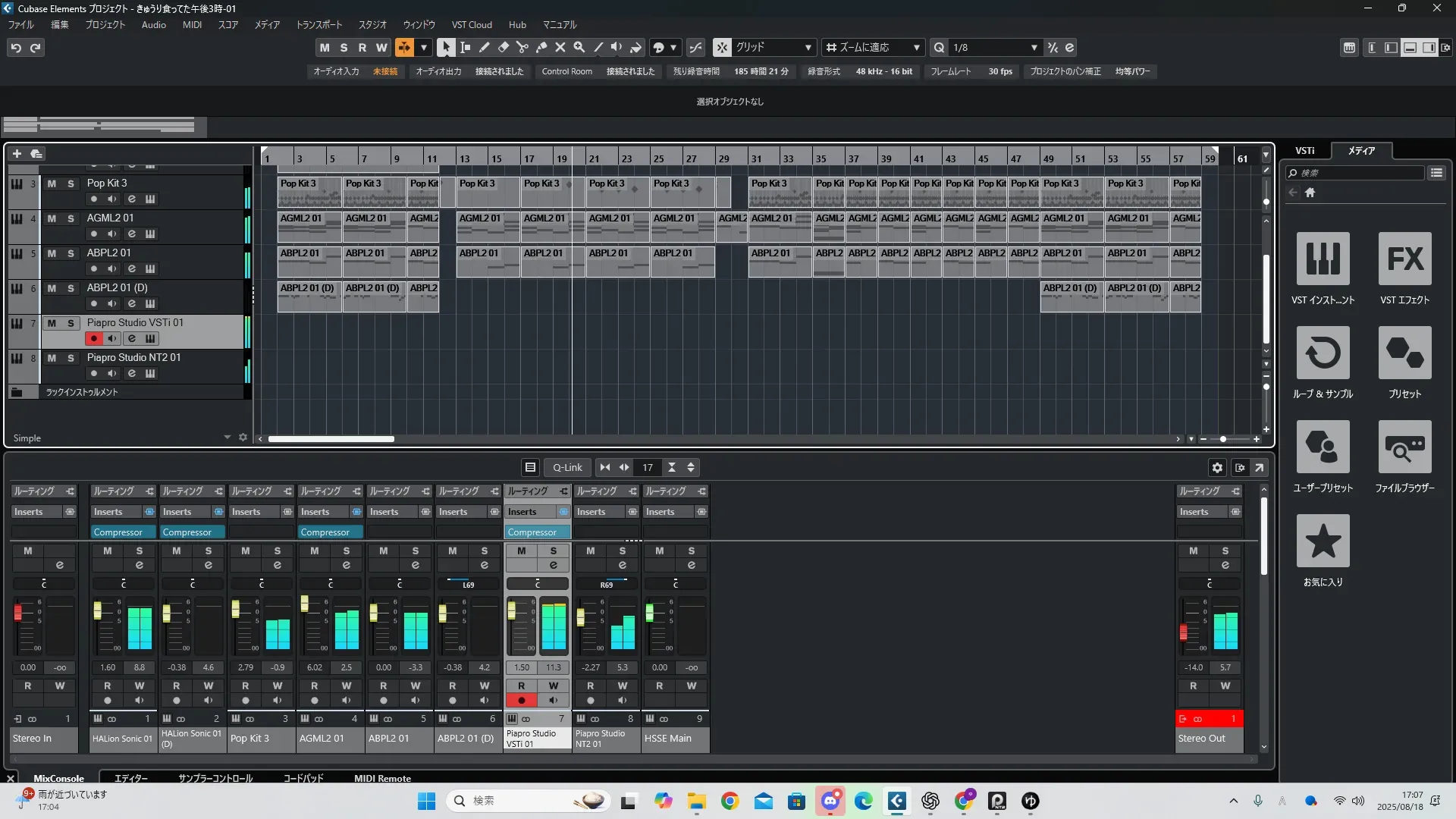Screen dimensions: 1456x819
Task: Select the Zoom magnifier tool
Action: 579,47
